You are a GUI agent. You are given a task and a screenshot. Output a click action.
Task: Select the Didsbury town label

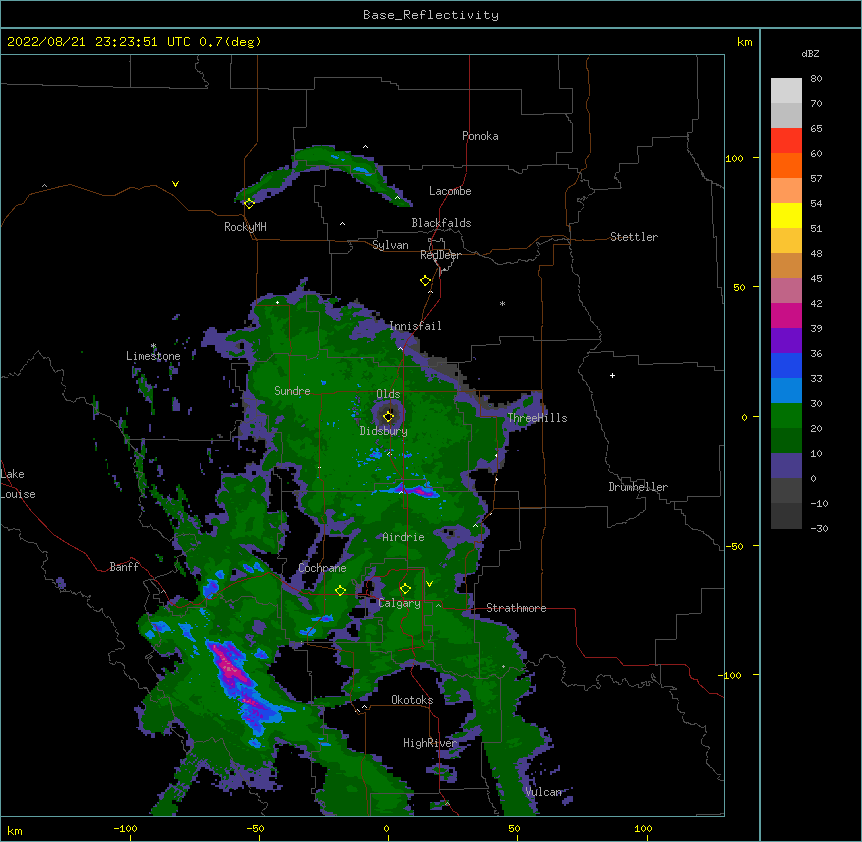click(x=384, y=431)
